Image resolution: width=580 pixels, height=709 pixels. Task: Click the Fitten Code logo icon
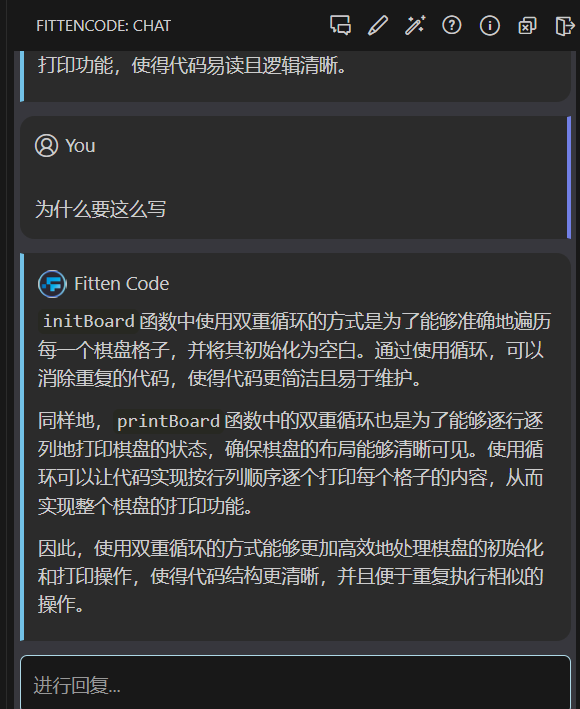[52, 284]
